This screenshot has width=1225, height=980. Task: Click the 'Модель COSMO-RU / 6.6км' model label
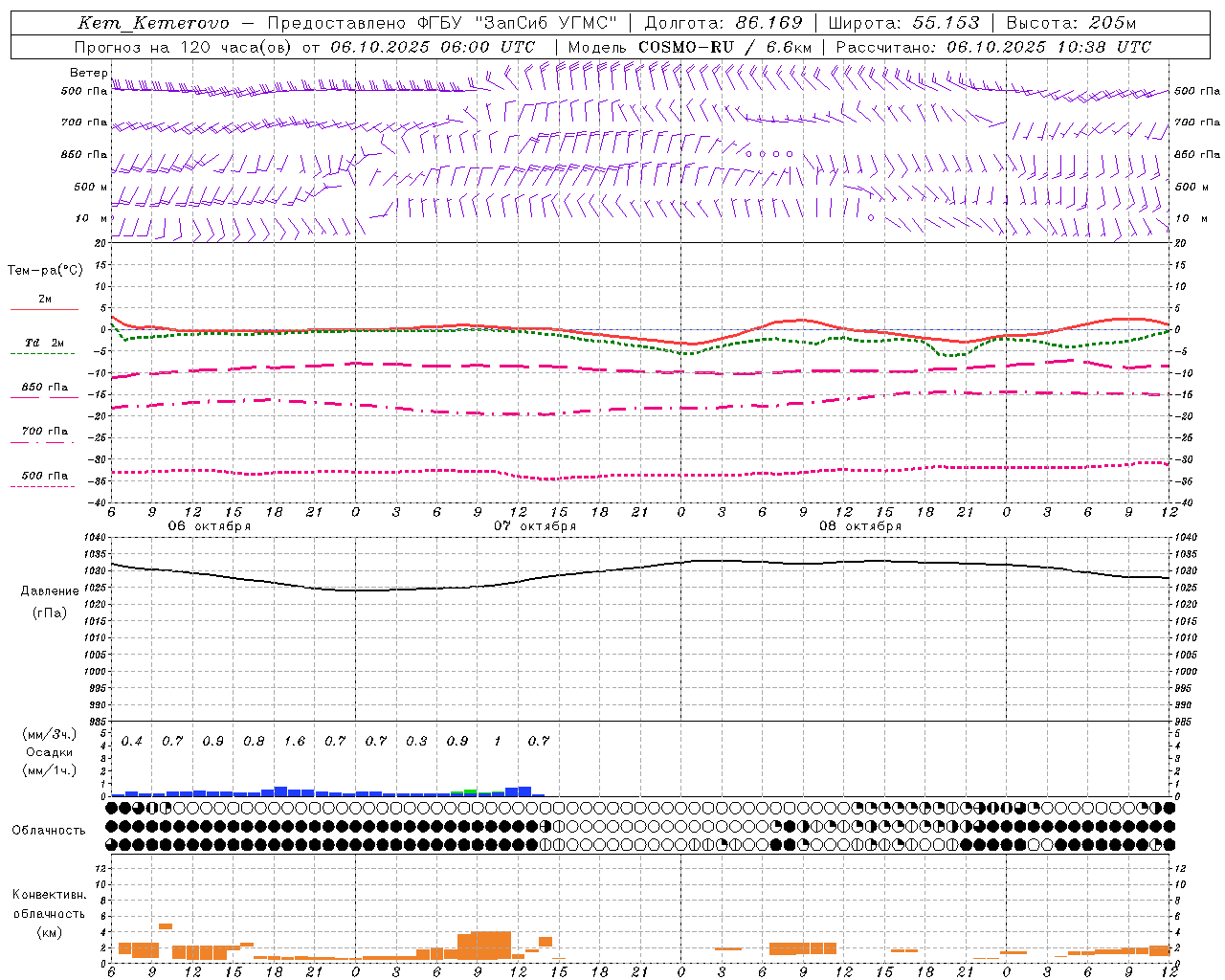point(689,47)
